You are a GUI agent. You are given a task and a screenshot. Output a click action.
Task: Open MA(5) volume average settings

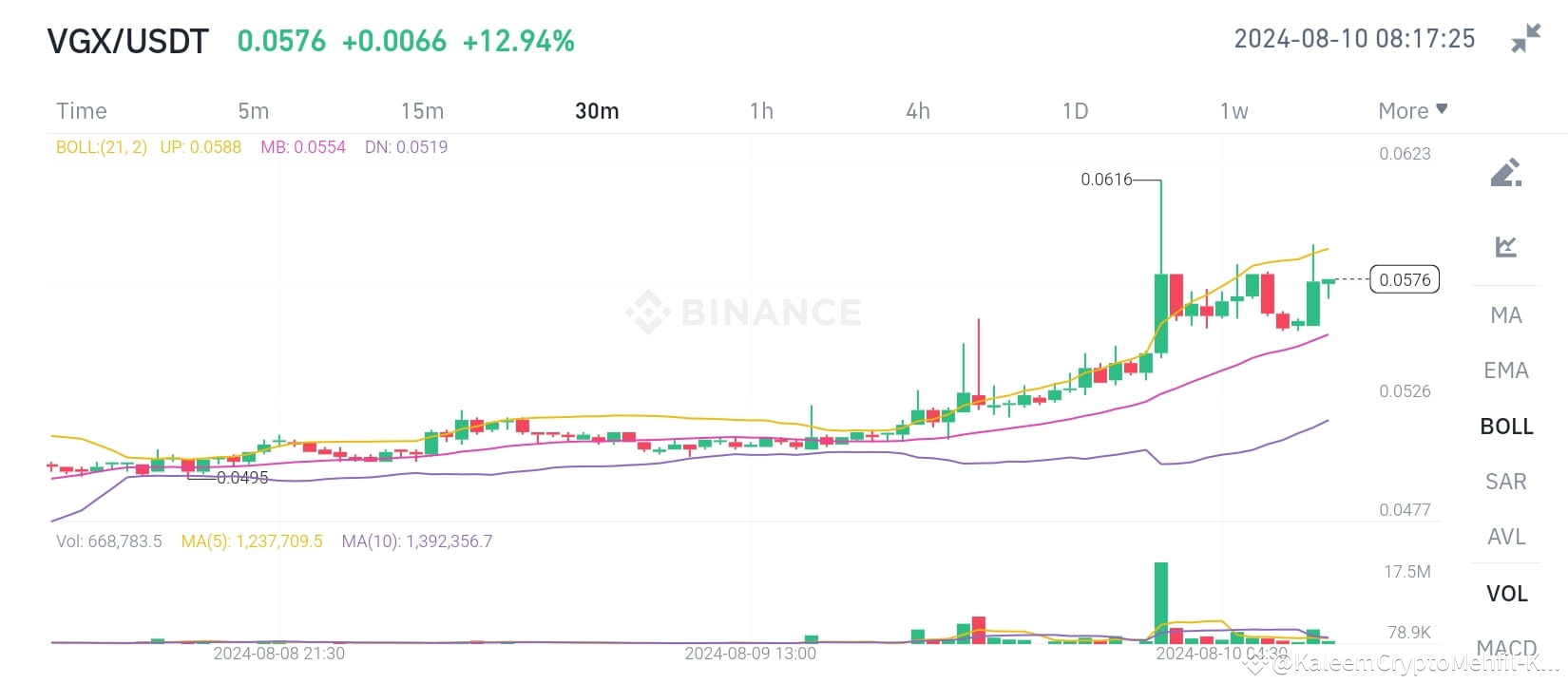[252, 541]
